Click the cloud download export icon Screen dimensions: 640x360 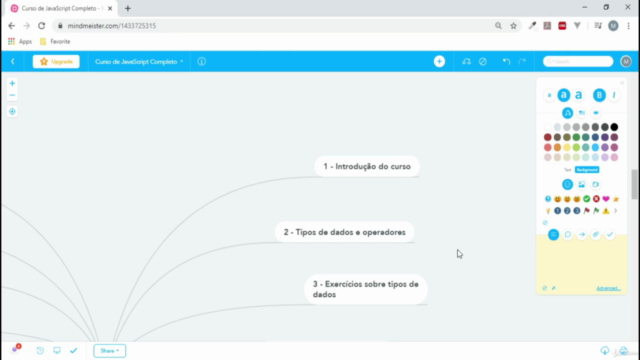[605, 351]
